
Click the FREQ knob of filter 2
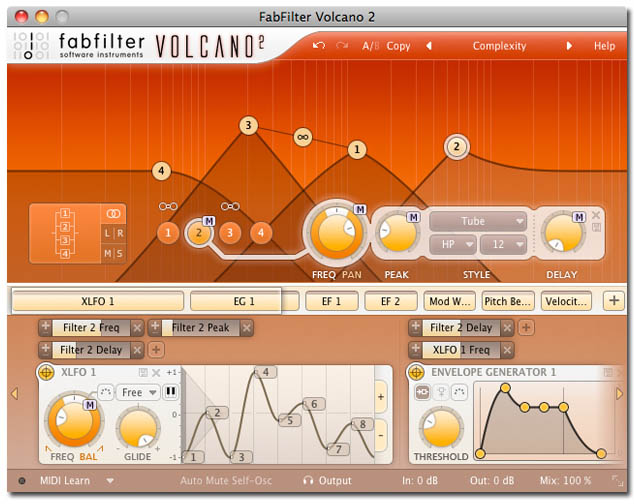click(336, 233)
